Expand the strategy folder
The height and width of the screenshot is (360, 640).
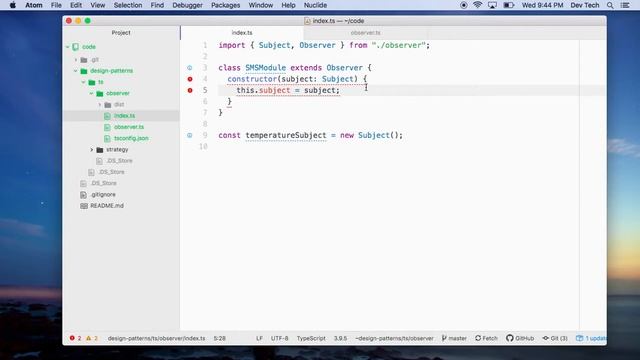[x=92, y=150]
